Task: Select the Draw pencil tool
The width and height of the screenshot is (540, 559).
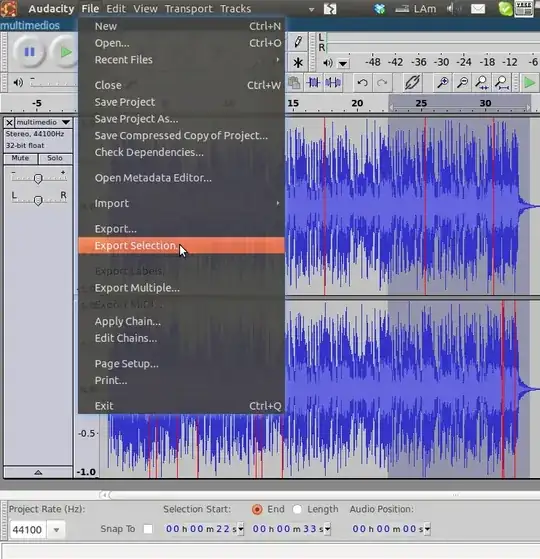Action: pos(298,42)
